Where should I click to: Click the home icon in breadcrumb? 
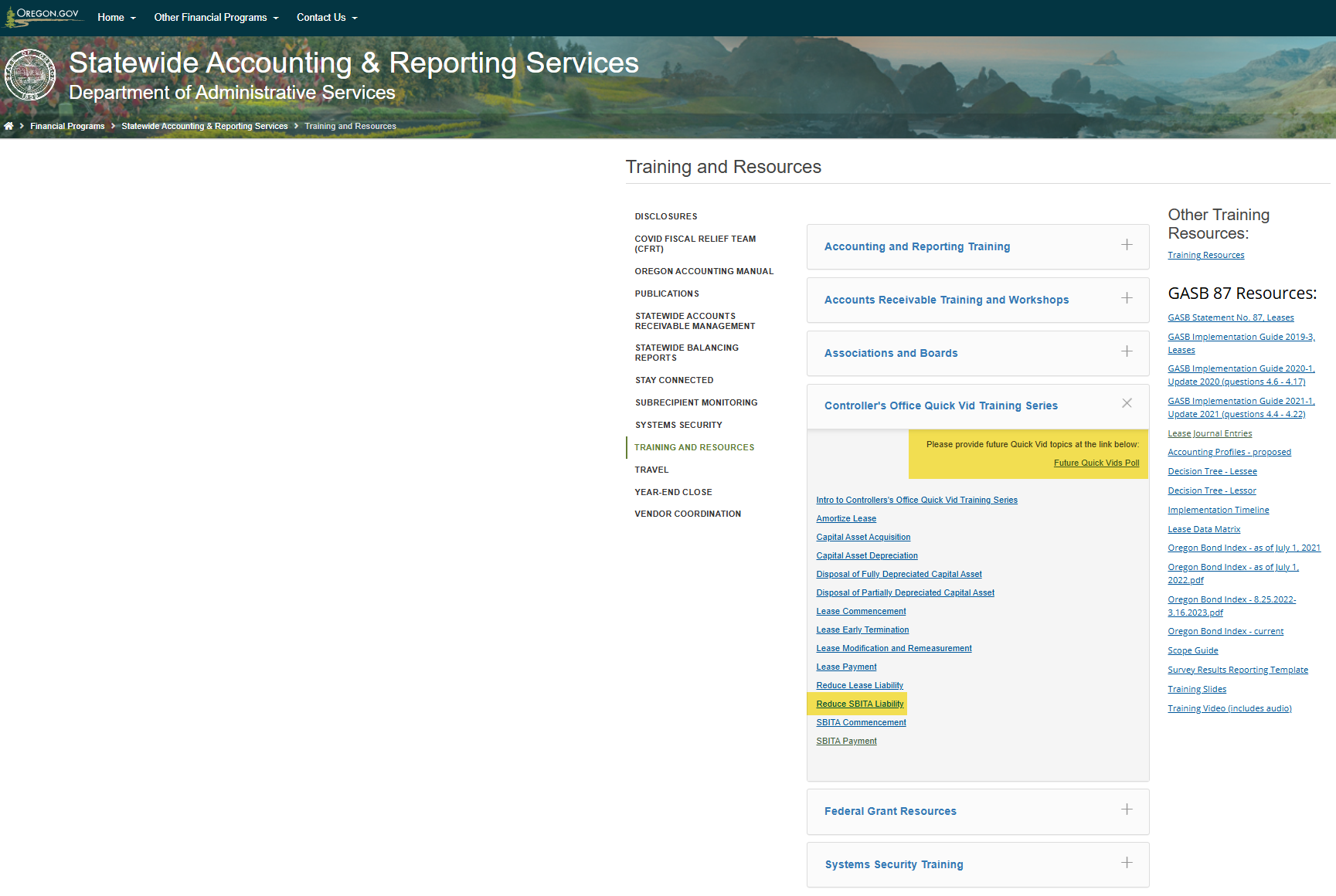8,126
